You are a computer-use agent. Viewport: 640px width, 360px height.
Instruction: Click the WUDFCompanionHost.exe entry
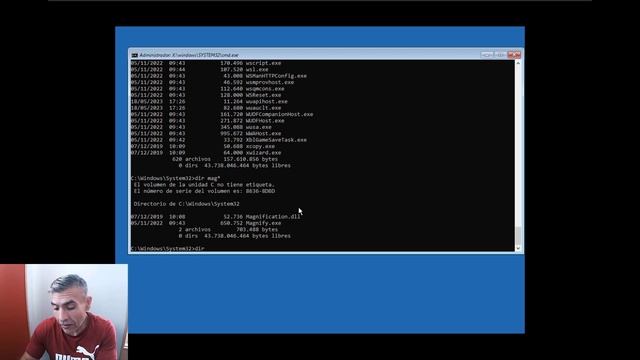(x=279, y=114)
